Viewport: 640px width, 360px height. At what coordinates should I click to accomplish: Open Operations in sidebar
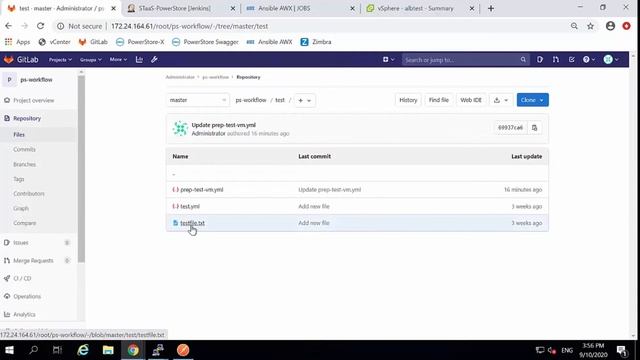(x=27, y=297)
